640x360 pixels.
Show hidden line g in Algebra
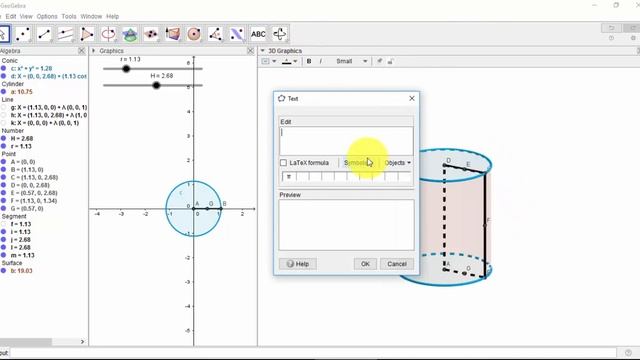click(x=4, y=107)
